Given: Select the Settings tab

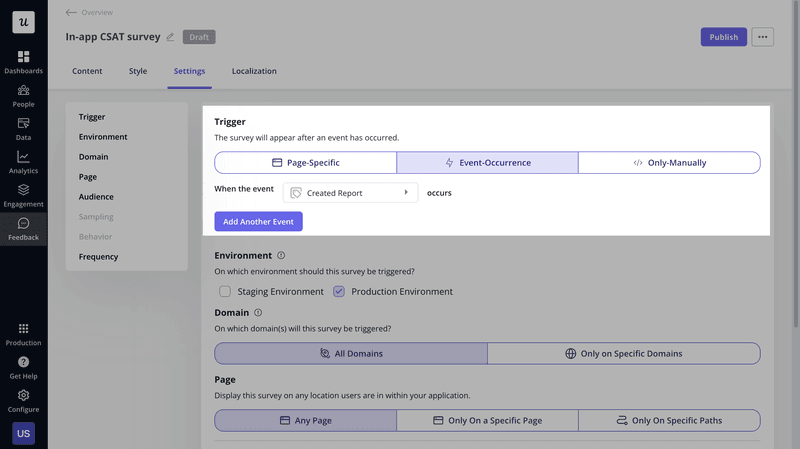Looking at the screenshot, I should tap(189, 71).
